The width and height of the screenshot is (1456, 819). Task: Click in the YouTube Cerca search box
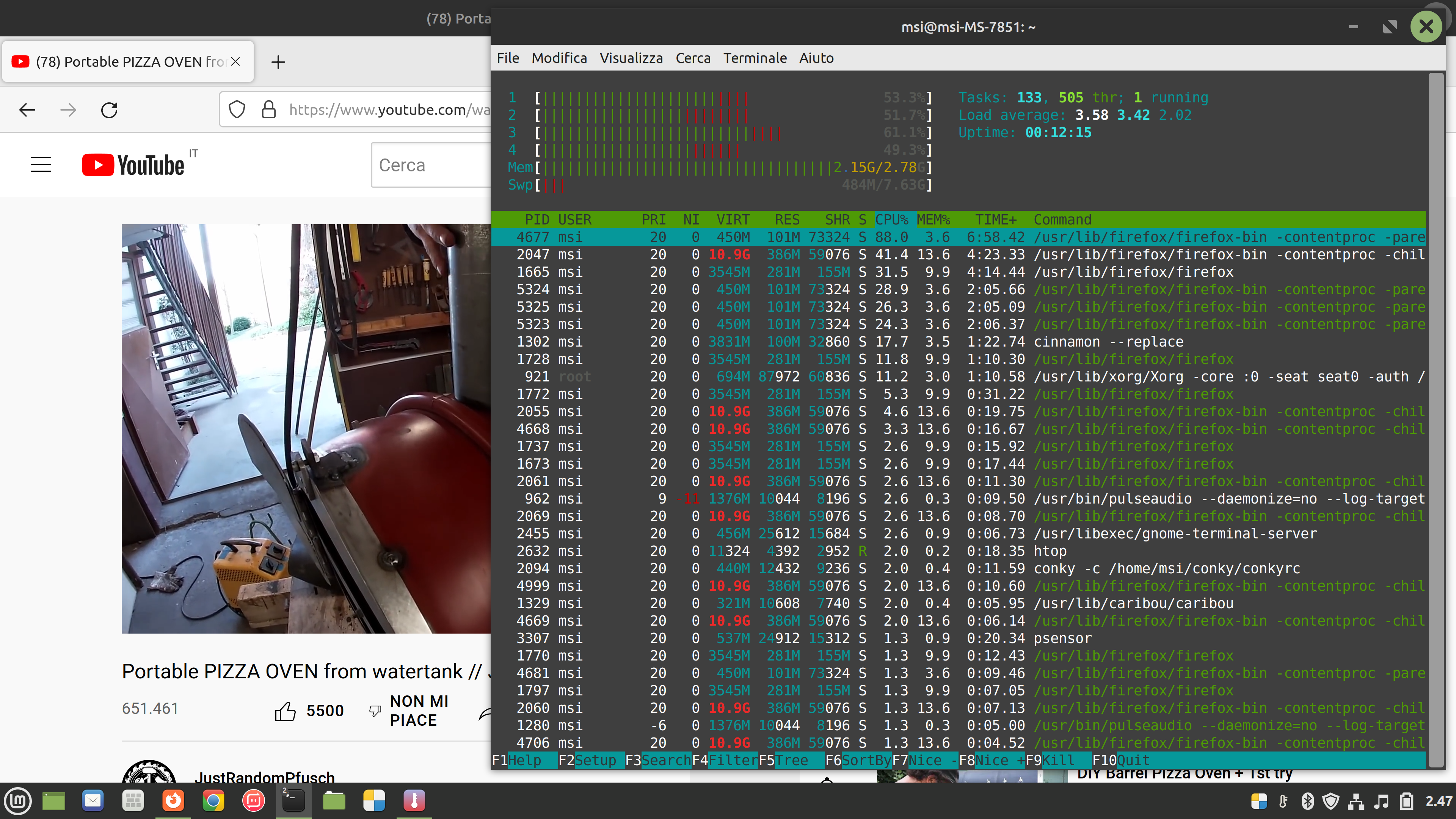pos(430,165)
